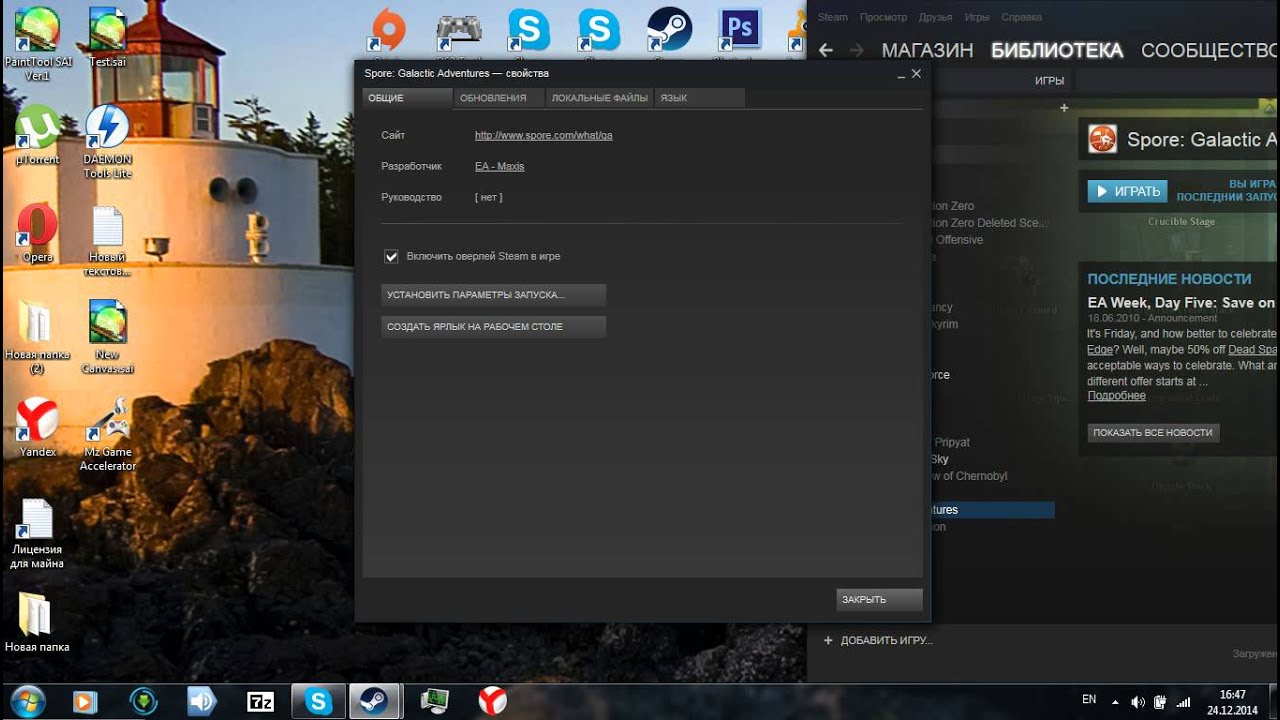Select the Opera browser desktop icon
The width and height of the screenshot is (1280, 720).
pyautogui.click(x=37, y=233)
